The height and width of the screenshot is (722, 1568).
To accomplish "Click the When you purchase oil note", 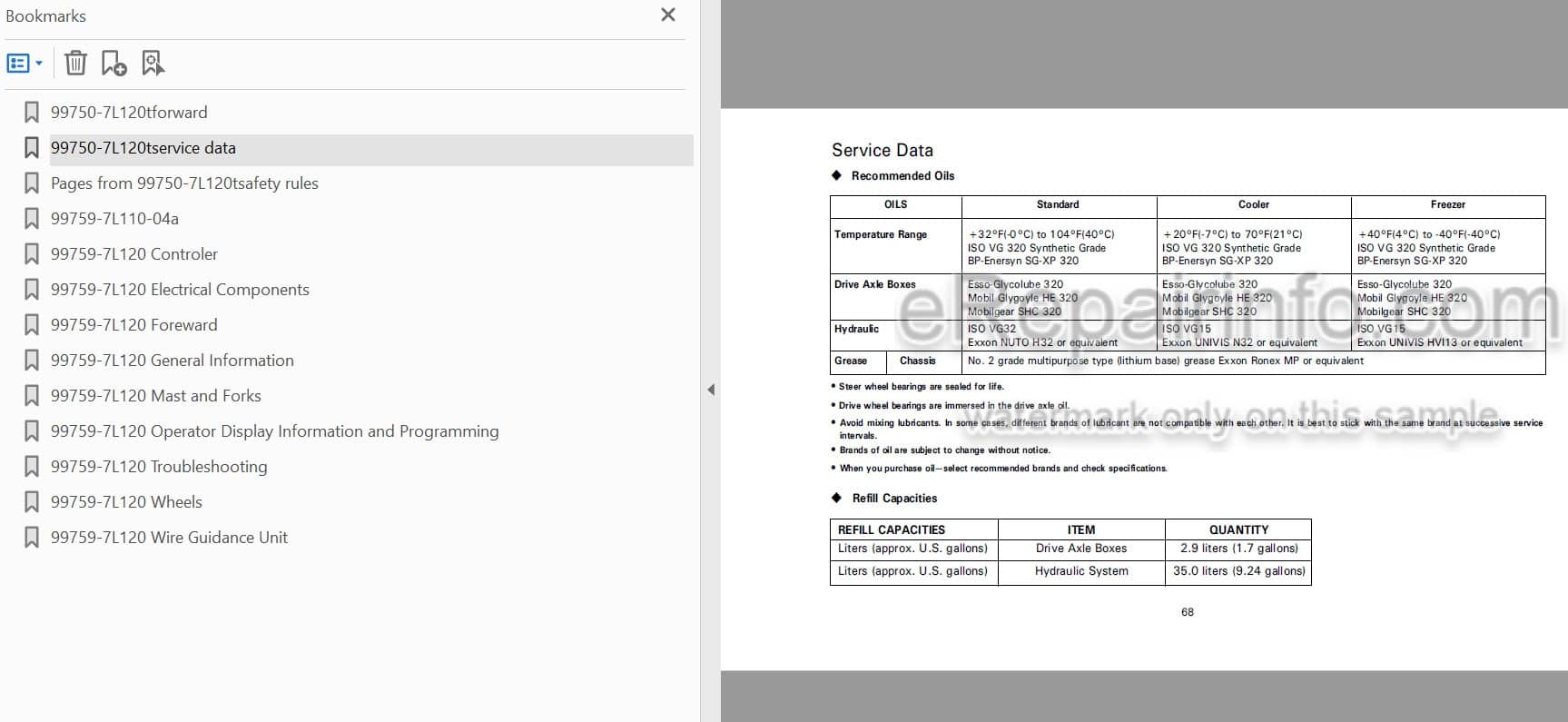I will (x=1003, y=469).
